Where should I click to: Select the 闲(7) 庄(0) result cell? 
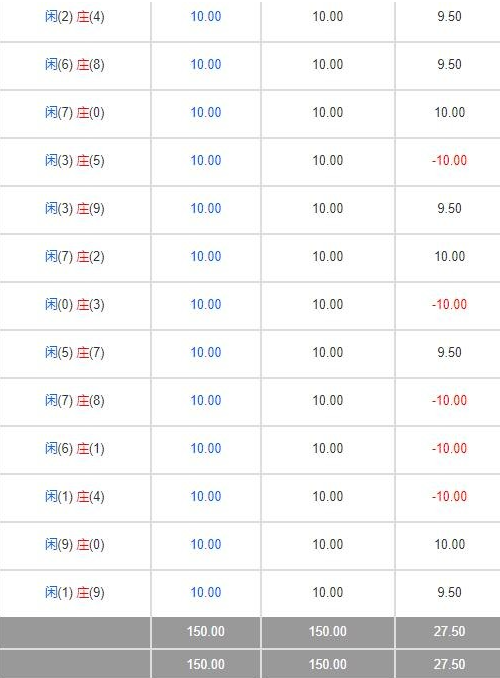pos(75,113)
